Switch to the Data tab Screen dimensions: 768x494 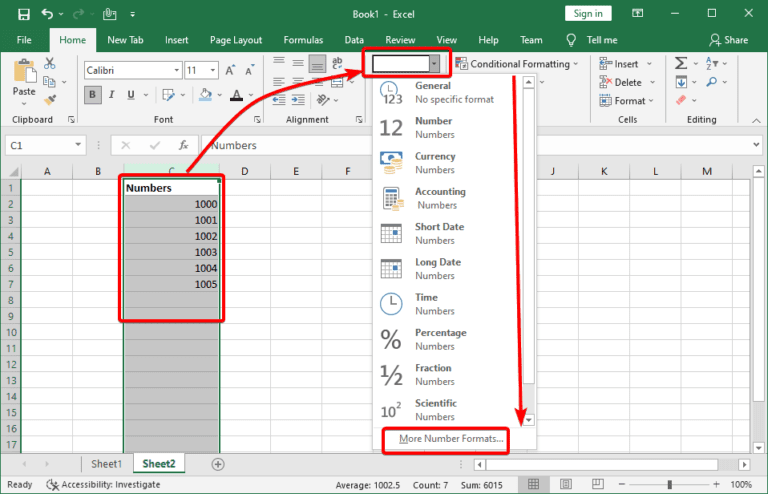354,40
